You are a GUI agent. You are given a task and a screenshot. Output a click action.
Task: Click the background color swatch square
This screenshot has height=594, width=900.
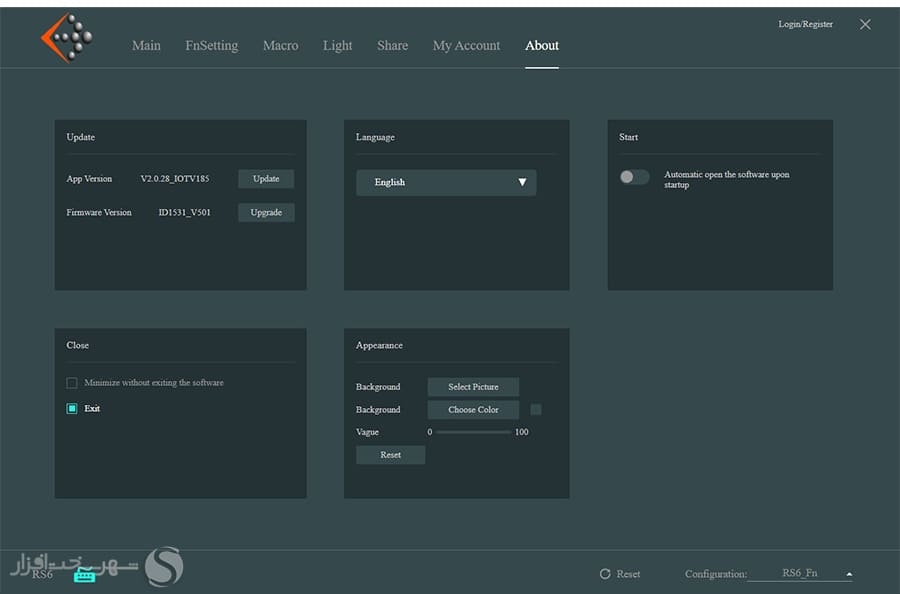pyautogui.click(x=536, y=409)
